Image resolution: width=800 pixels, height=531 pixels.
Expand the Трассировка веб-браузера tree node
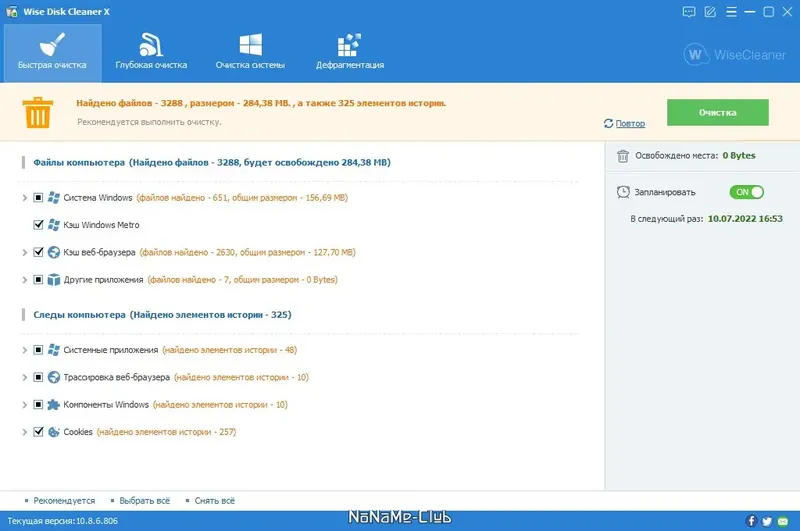click(x=24, y=377)
